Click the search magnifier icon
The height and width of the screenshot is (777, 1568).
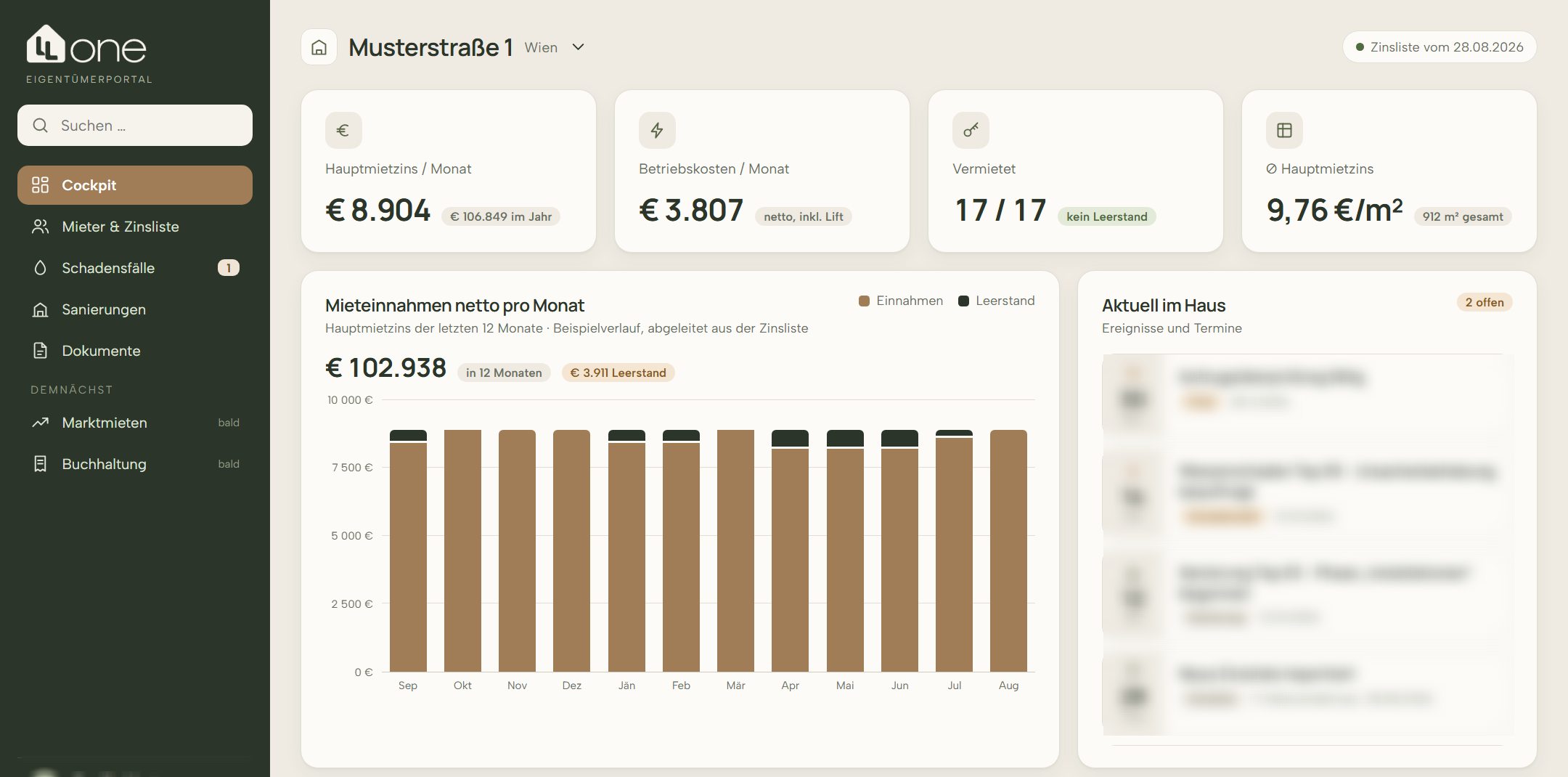41,126
